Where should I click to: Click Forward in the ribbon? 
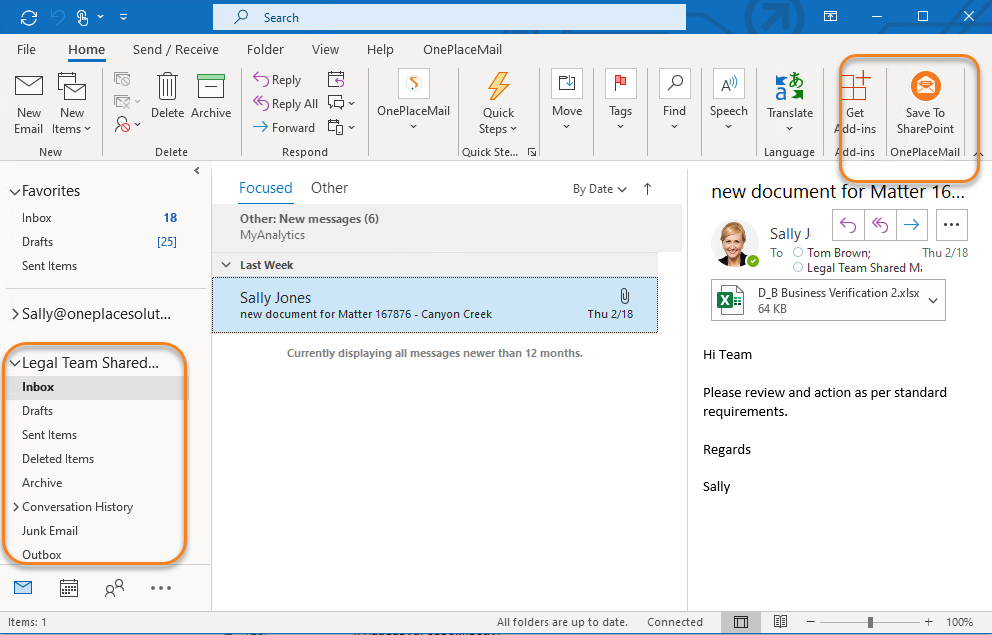[283, 127]
